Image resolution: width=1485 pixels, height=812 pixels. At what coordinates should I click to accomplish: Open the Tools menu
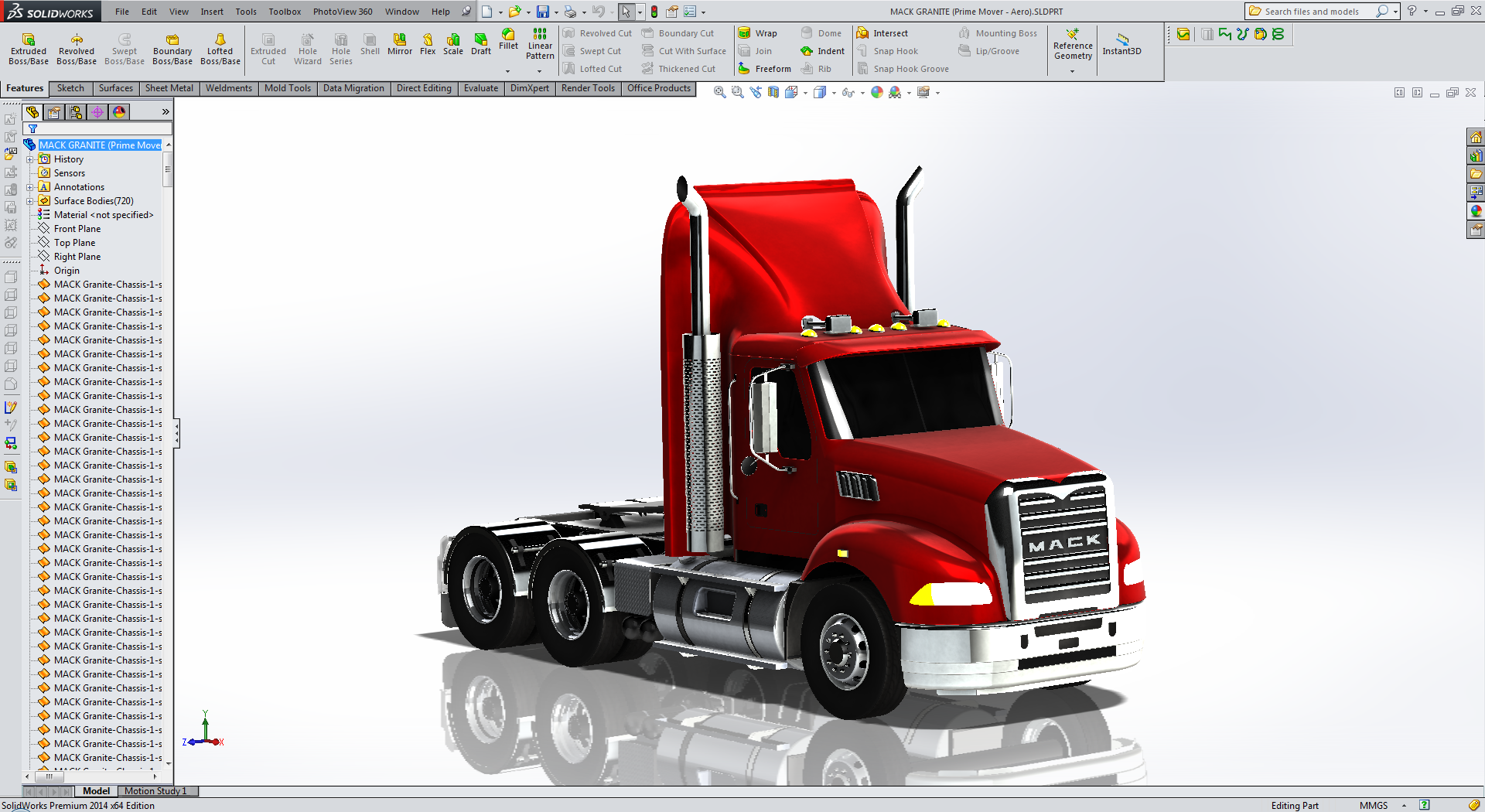click(246, 12)
